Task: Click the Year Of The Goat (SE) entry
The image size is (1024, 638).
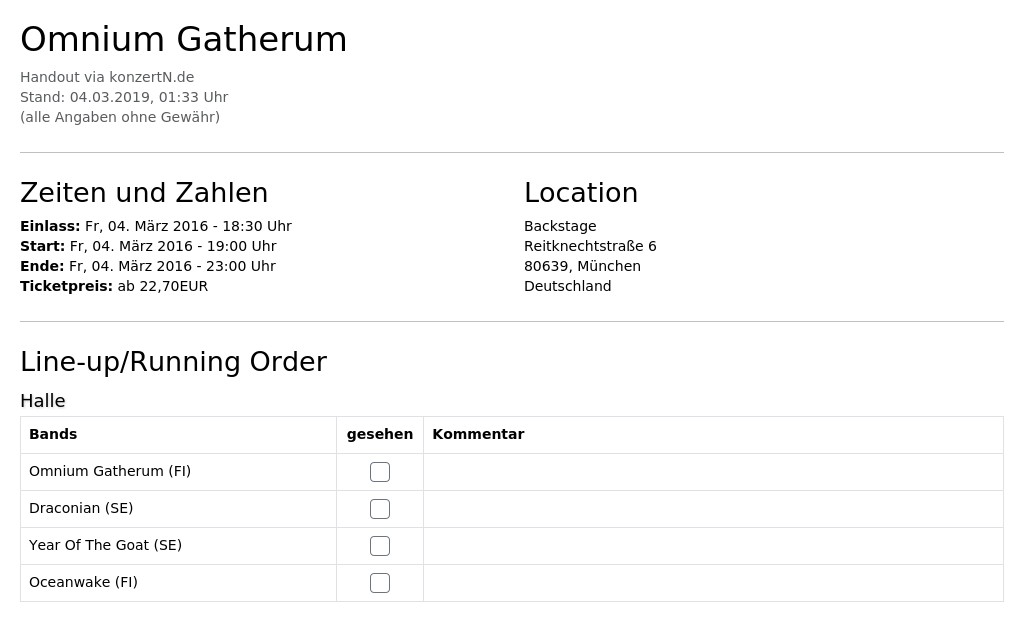Action: [x=105, y=545]
